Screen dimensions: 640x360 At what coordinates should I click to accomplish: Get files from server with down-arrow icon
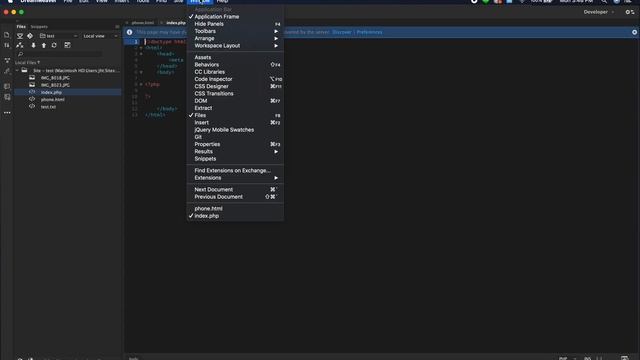tap(33, 45)
